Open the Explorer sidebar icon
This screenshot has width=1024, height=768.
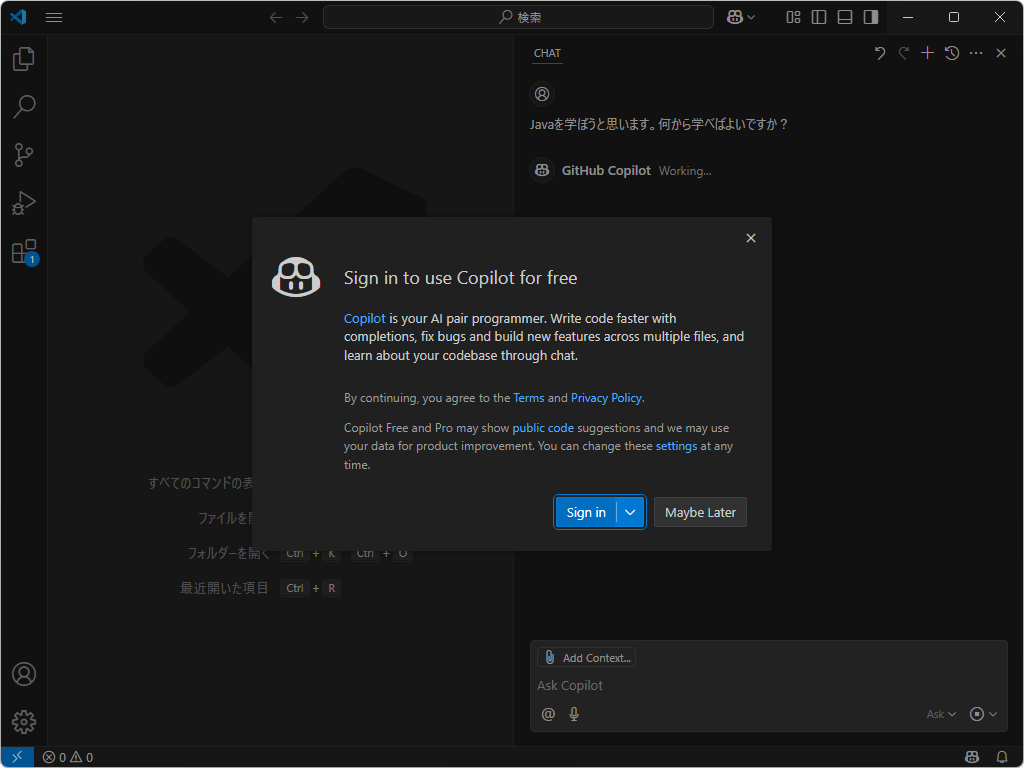point(23,59)
